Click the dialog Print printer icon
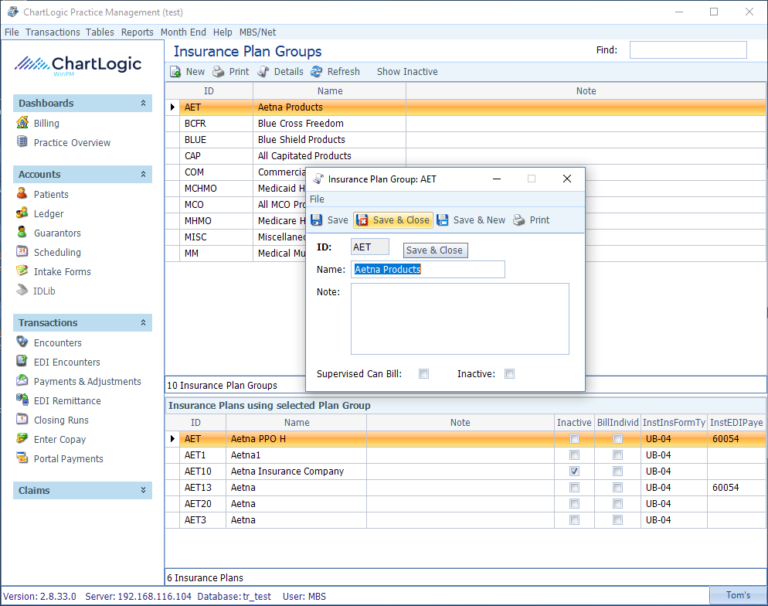The height and width of the screenshot is (606, 768). click(x=519, y=220)
